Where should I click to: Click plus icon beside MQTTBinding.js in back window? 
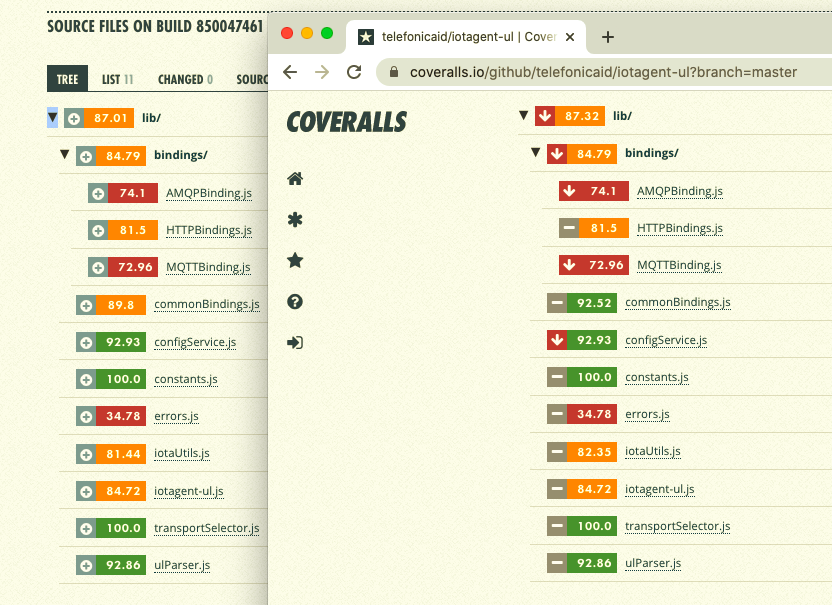98,267
